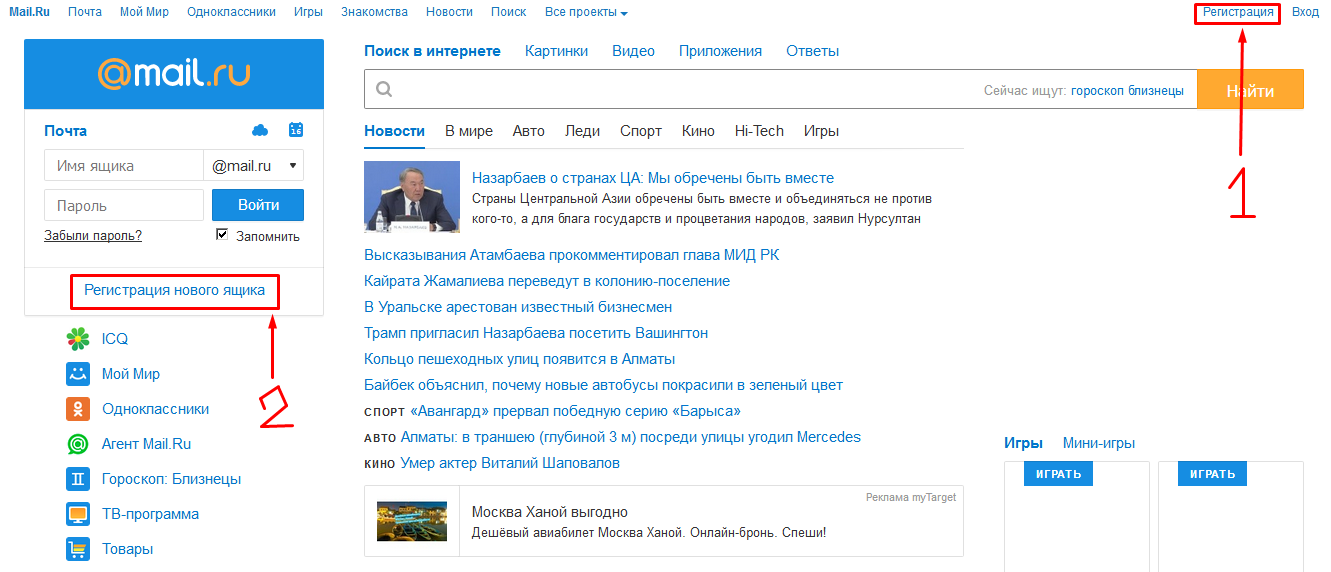The height and width of the screenshot is (572, 1331).
Task: Click Почта in the top navigation bar
Action: (x=85, y=12)
